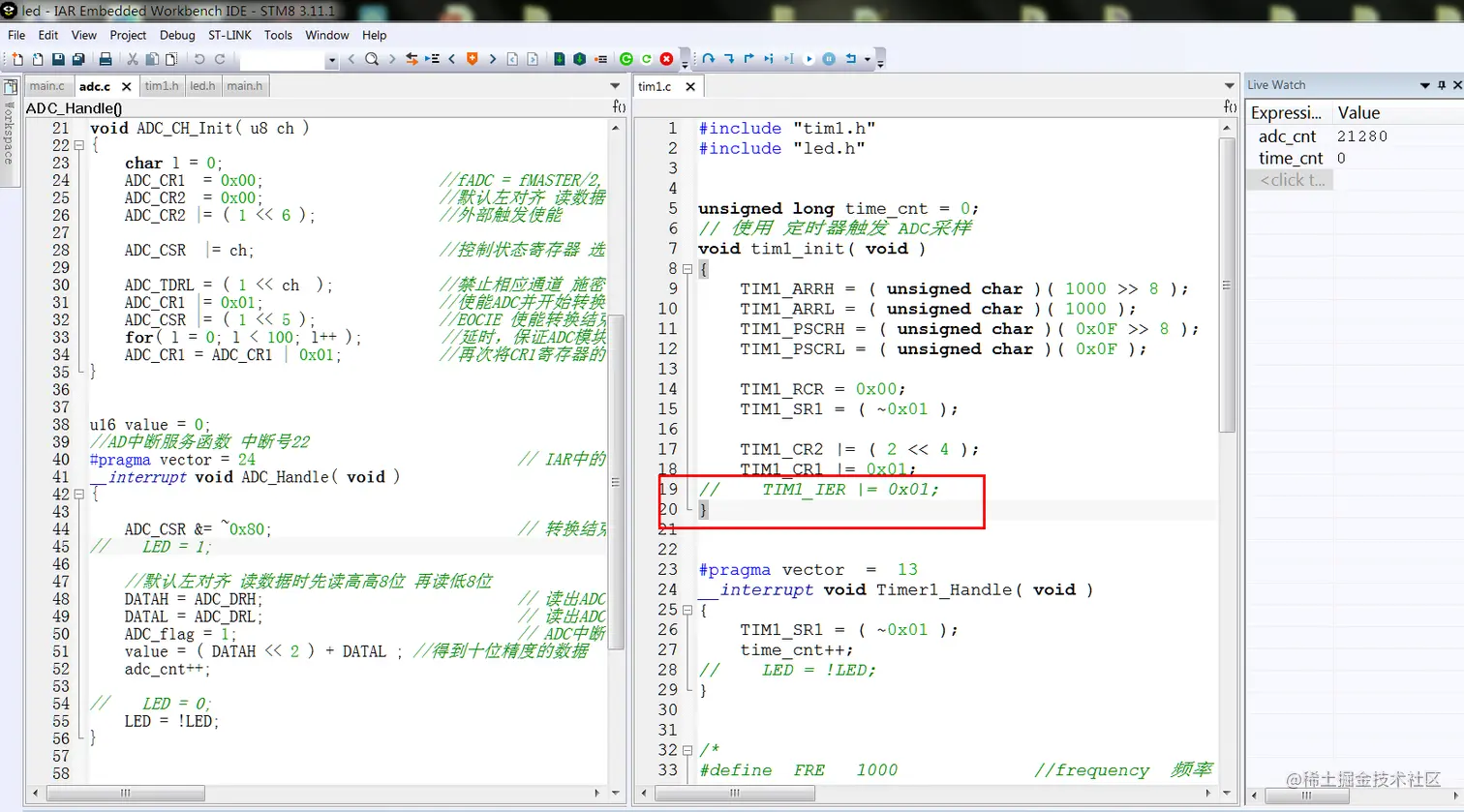Open the Edit menu
The width and height of the screenshot is (1464, 812).
pos(48,35)
